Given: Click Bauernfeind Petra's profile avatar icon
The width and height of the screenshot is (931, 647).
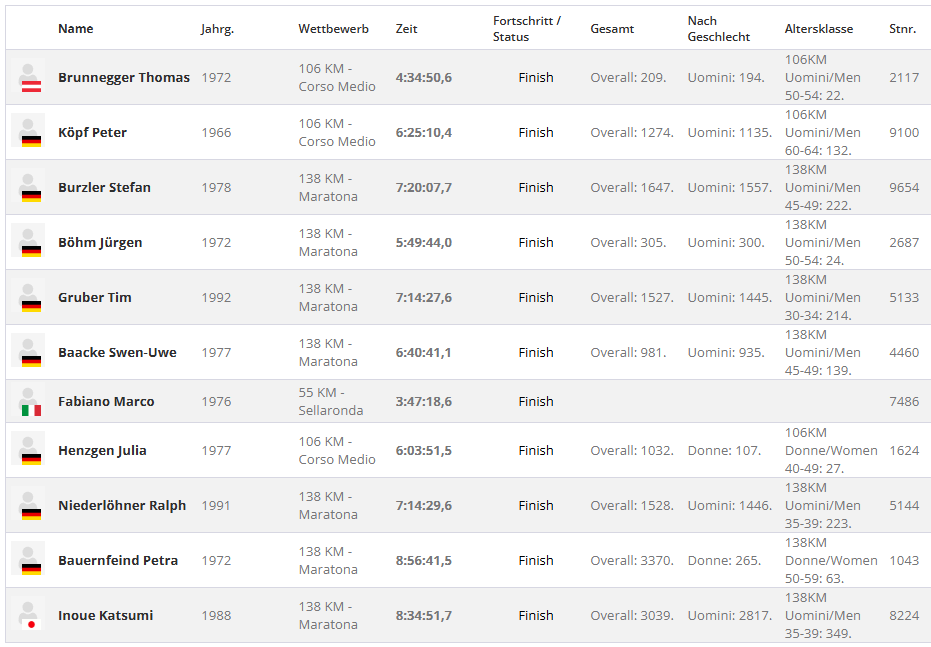Looking at the screenshot, I should coord(28,558).
